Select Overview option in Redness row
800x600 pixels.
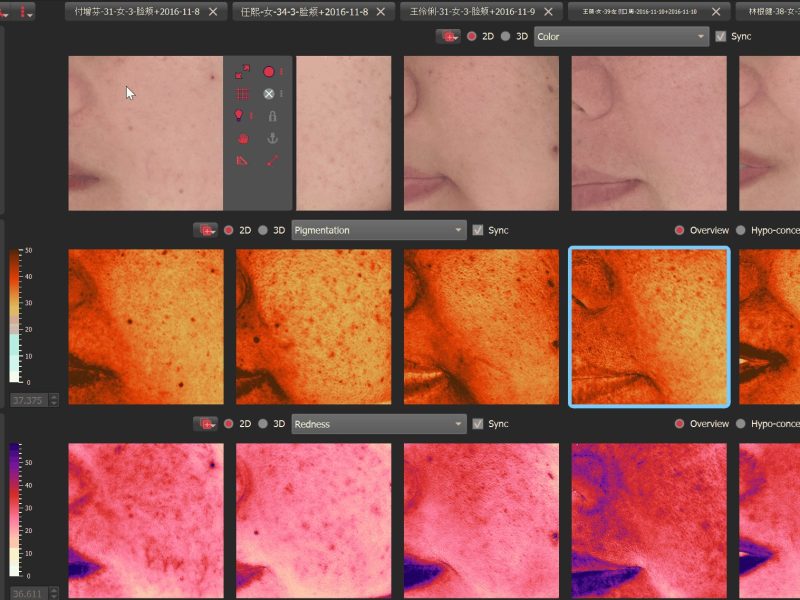[x=680, y=424]
